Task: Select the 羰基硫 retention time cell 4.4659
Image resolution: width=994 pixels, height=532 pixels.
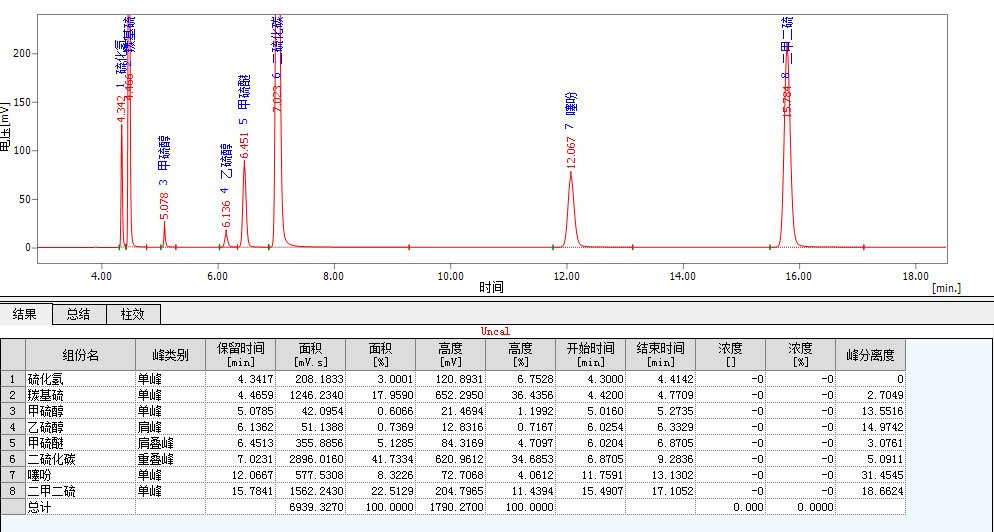Action: (x=239, y=395)
